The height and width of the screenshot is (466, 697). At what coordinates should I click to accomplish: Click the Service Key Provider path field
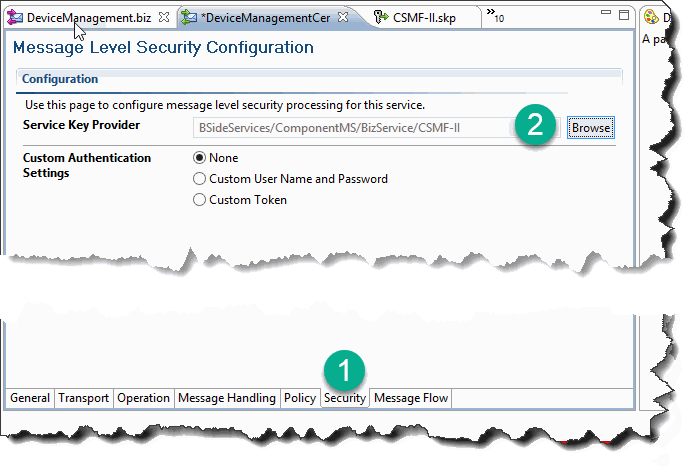[x=376, y=128]
